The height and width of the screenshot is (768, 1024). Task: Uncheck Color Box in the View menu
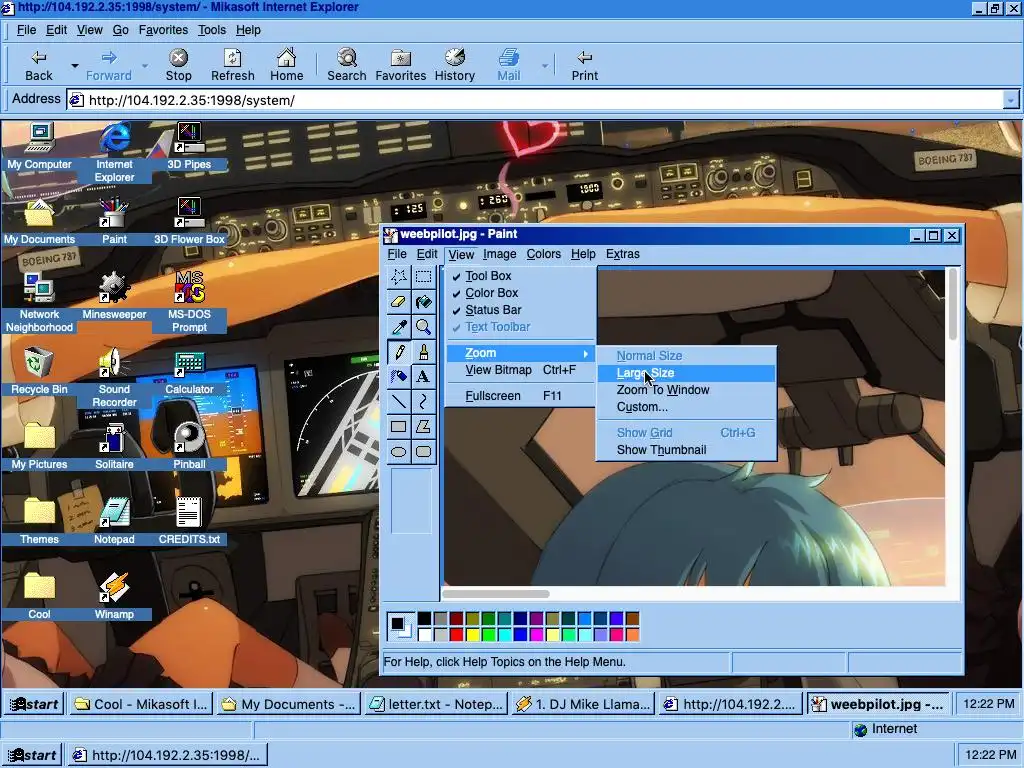coord(520,293)
